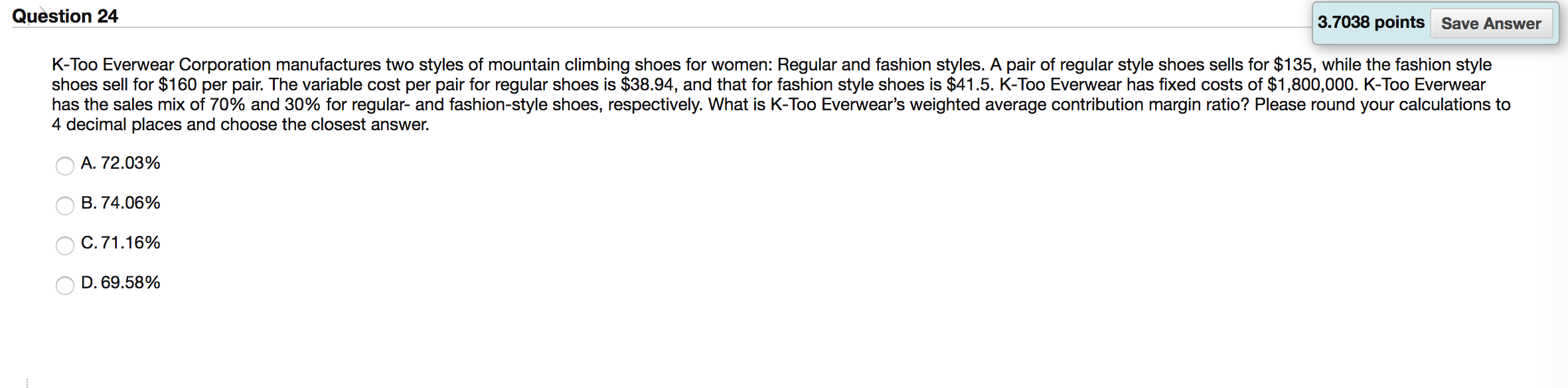Click the Save Answer button
Image resolution: width=1568 pixels, height=388 pixels.
coord(1490,23)
